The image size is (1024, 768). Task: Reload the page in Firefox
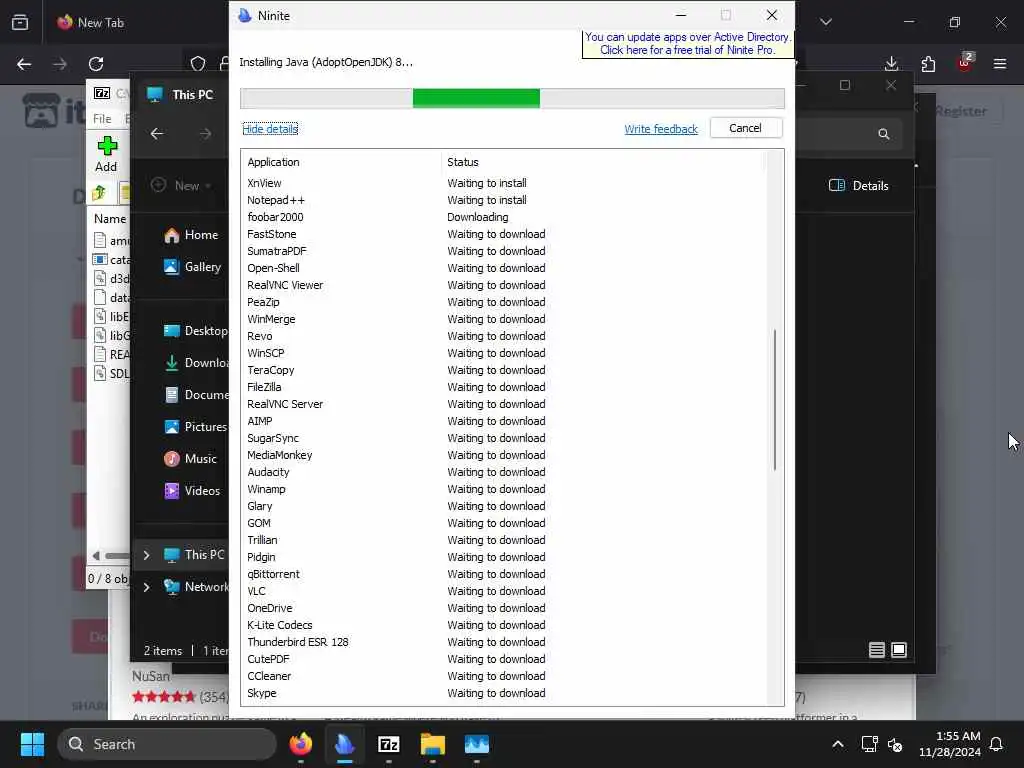click(96, 64)
